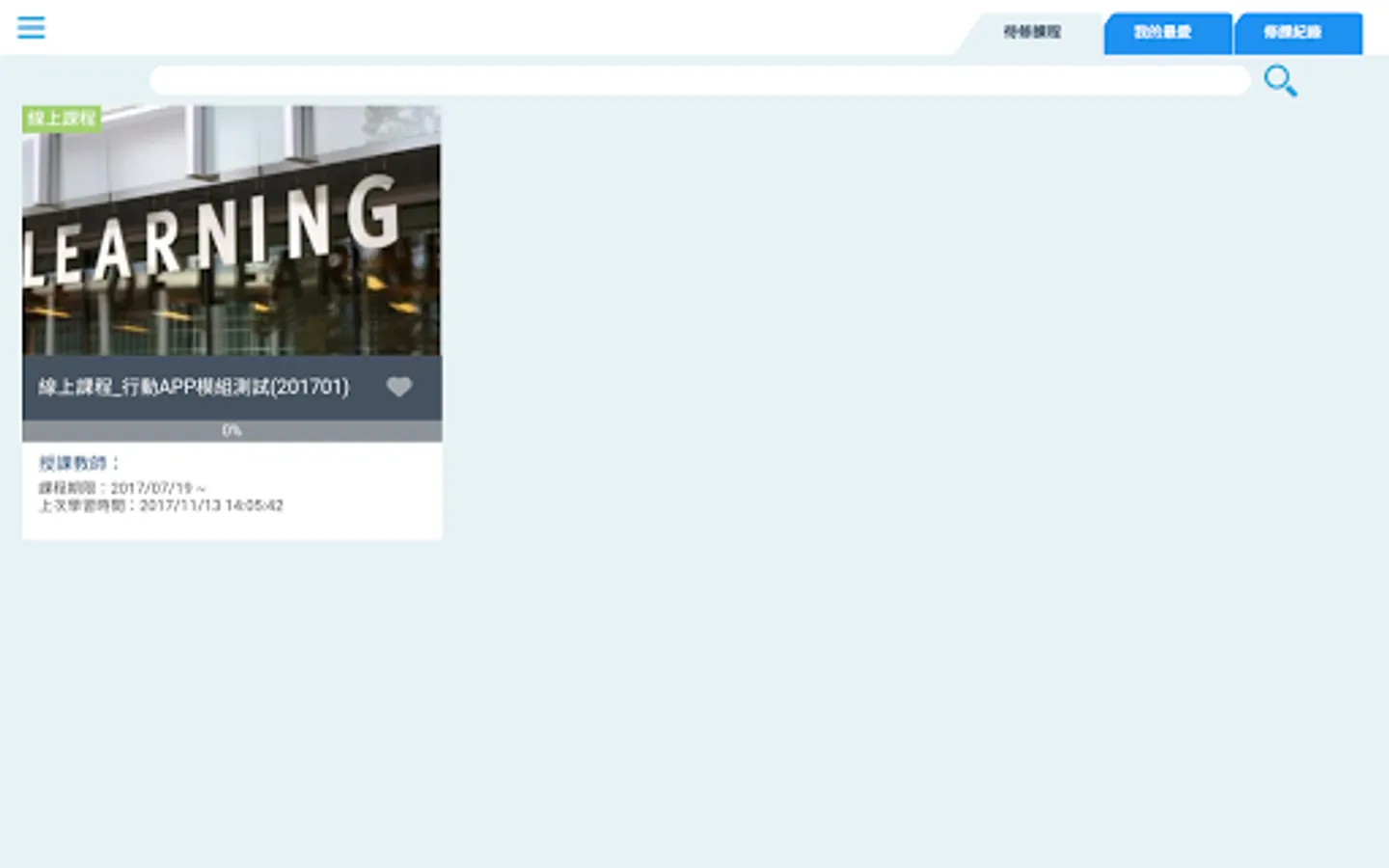The height and width of the screenshot is (868, 1389).
Task: Click the 0% course progress bar
Action: (x=231, y=430)
